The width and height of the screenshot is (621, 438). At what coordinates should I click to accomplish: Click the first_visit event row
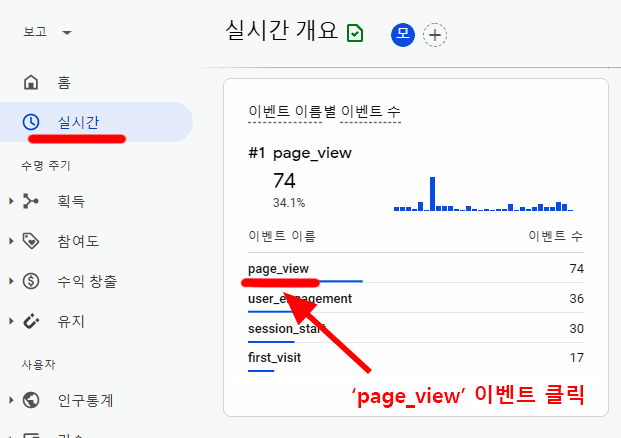(x=416, y=358)
